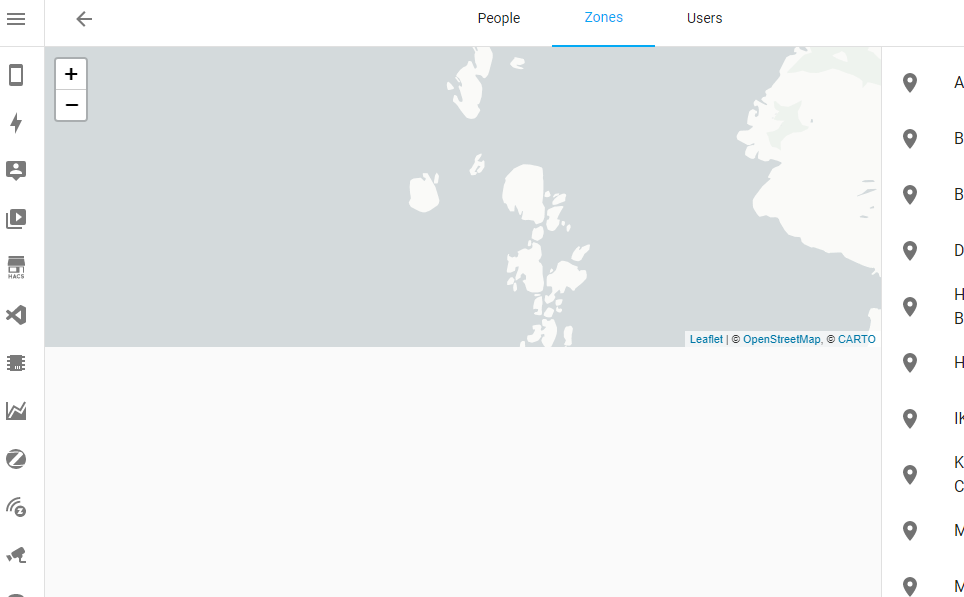Switch to the Users tab
964x597 pixels.
[704, 18]
